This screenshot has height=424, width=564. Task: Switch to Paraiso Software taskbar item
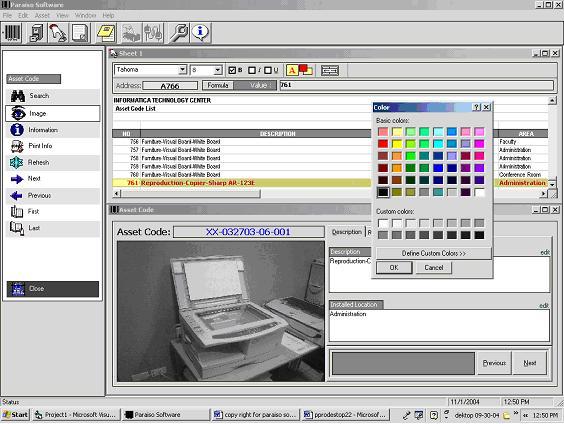(165, 415)
